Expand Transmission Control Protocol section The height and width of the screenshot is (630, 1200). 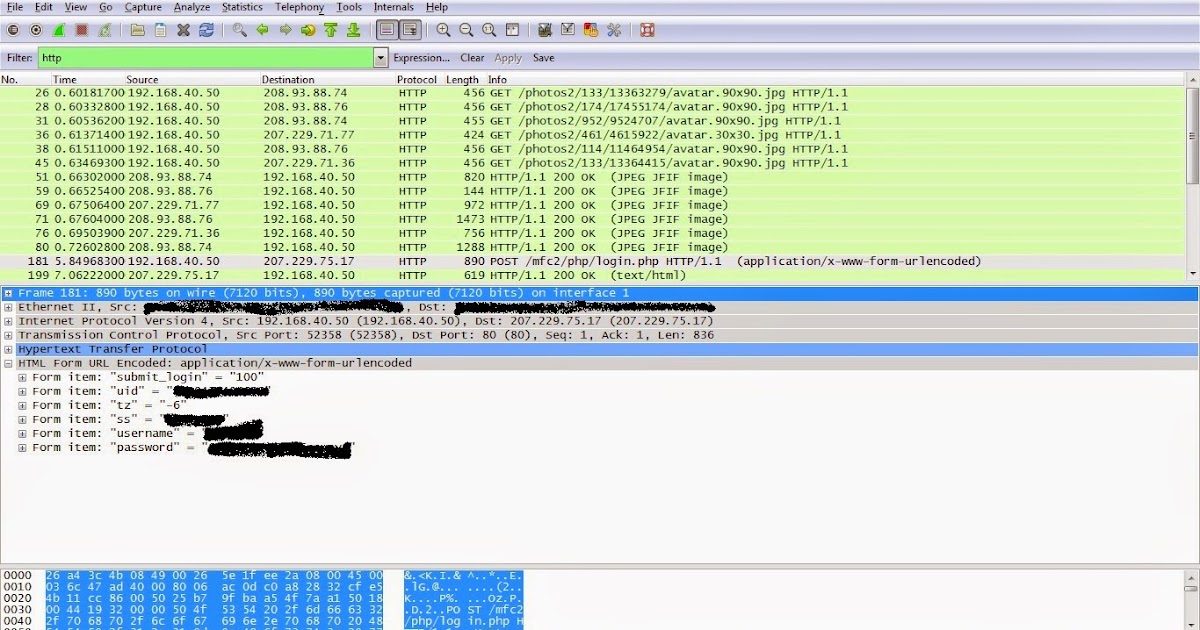click(x=8, y=335)
